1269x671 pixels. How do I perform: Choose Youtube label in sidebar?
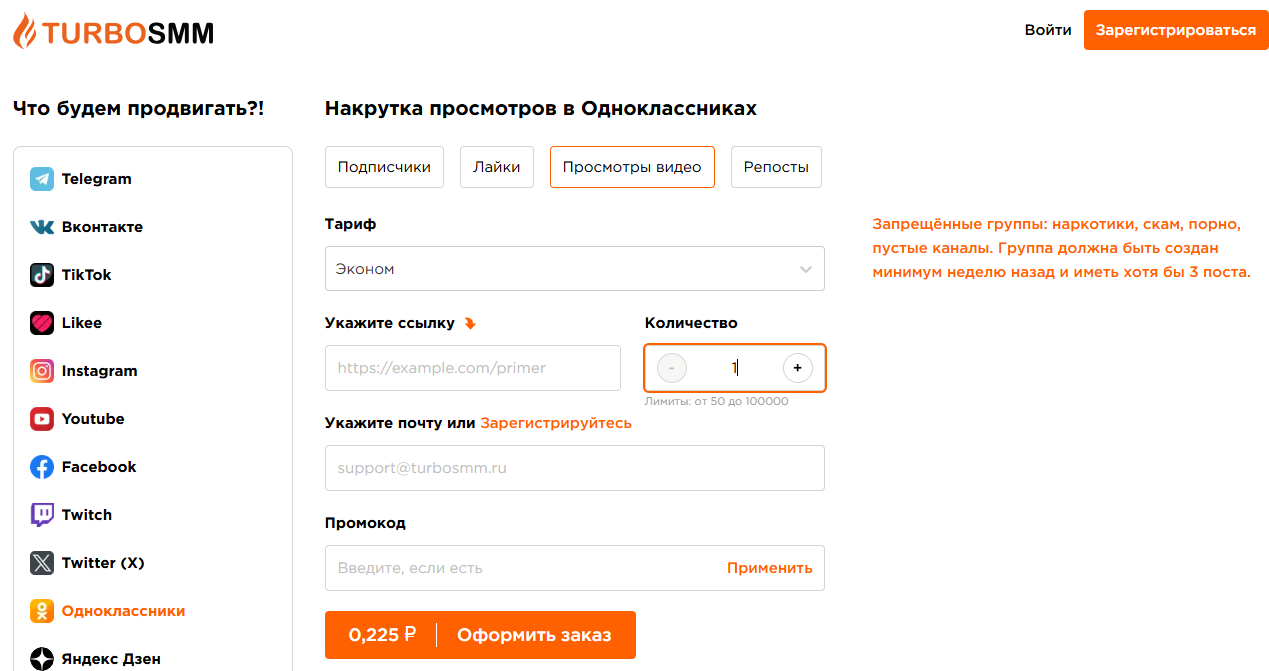point(93,419)
